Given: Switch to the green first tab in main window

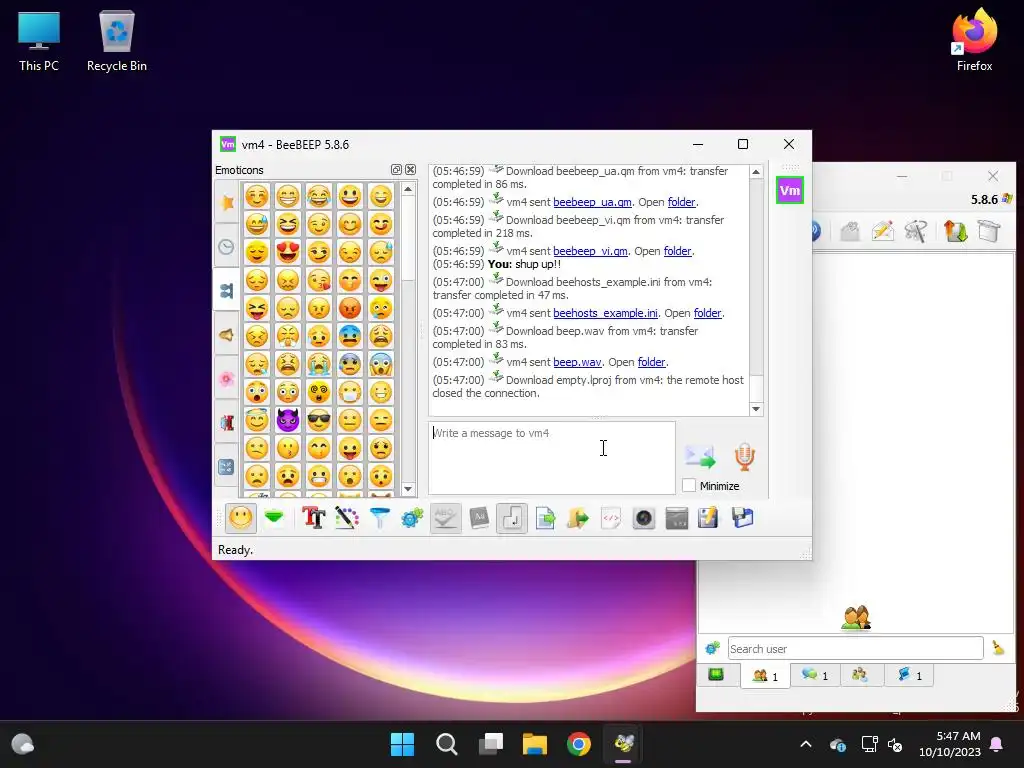Looking at the screenshot, I should point(716,675).
